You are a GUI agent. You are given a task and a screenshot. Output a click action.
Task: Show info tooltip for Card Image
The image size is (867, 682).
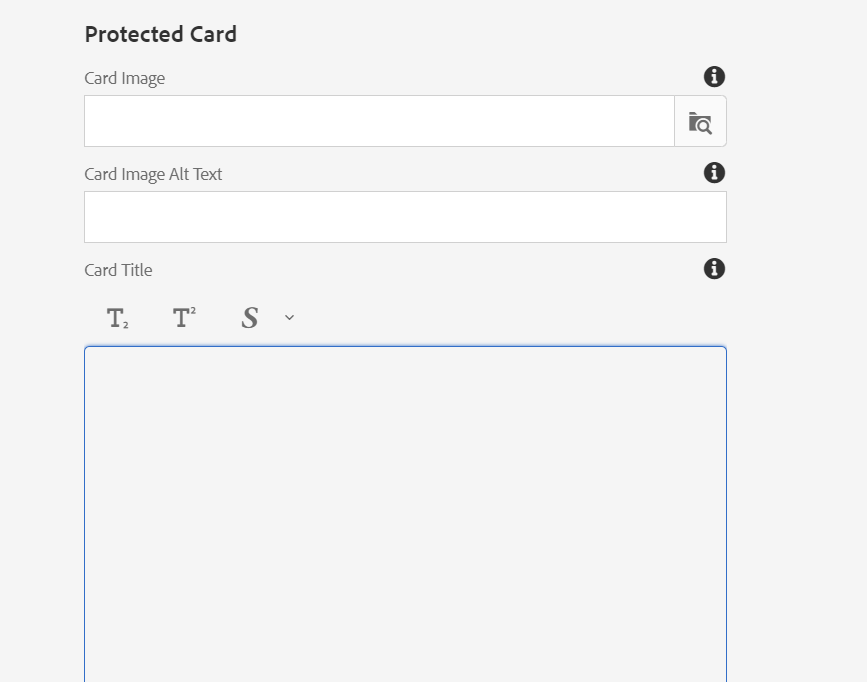(x=714, y=77)
